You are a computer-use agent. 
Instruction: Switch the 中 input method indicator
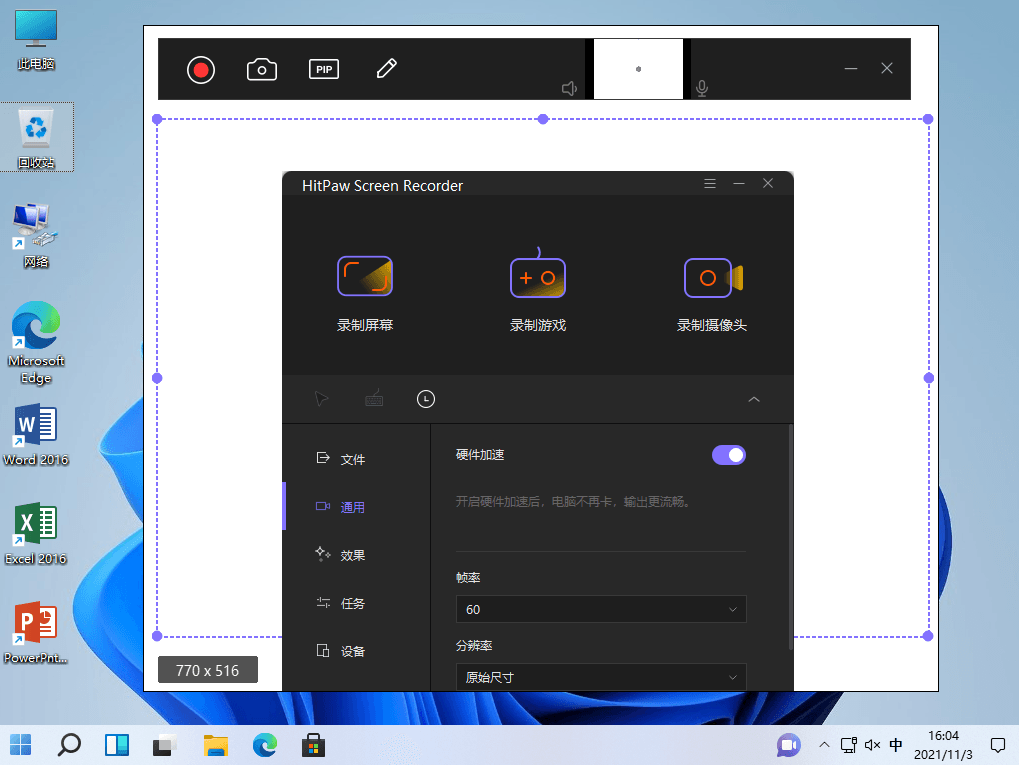tap(896, 745)
